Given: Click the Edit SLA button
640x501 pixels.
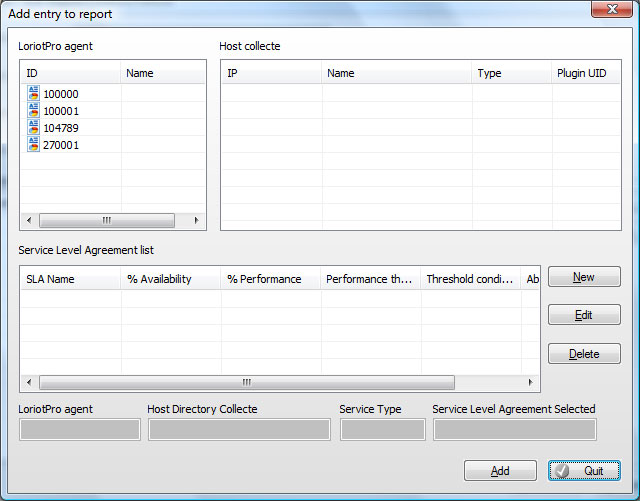Looking at the screenshot, I should click(584, 315).
